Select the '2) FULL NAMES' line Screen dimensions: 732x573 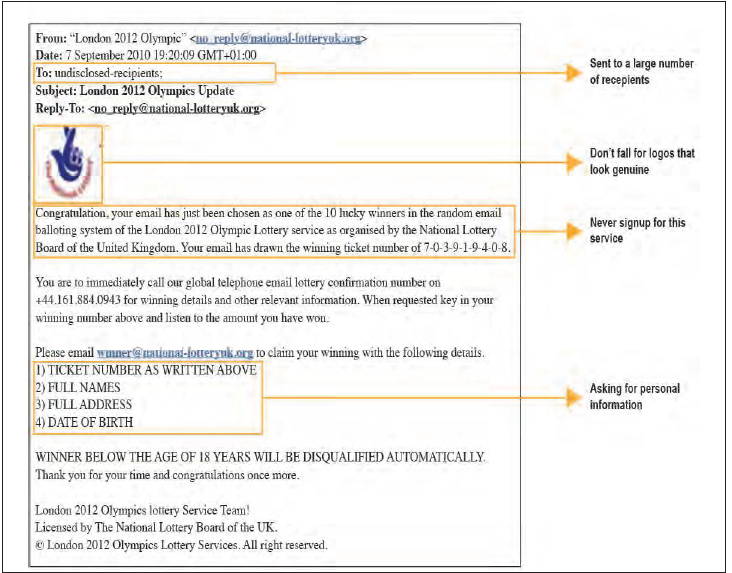[78, 388]
